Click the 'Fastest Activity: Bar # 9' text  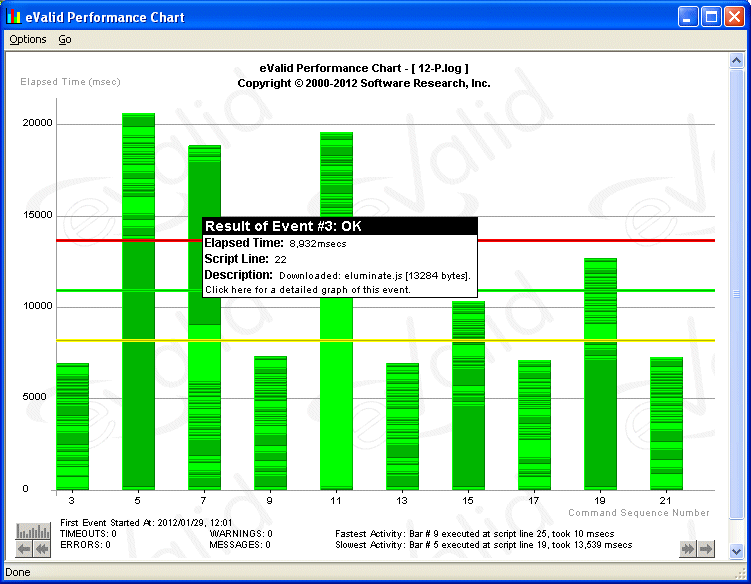pyautogui.click(x=475, y=534)
